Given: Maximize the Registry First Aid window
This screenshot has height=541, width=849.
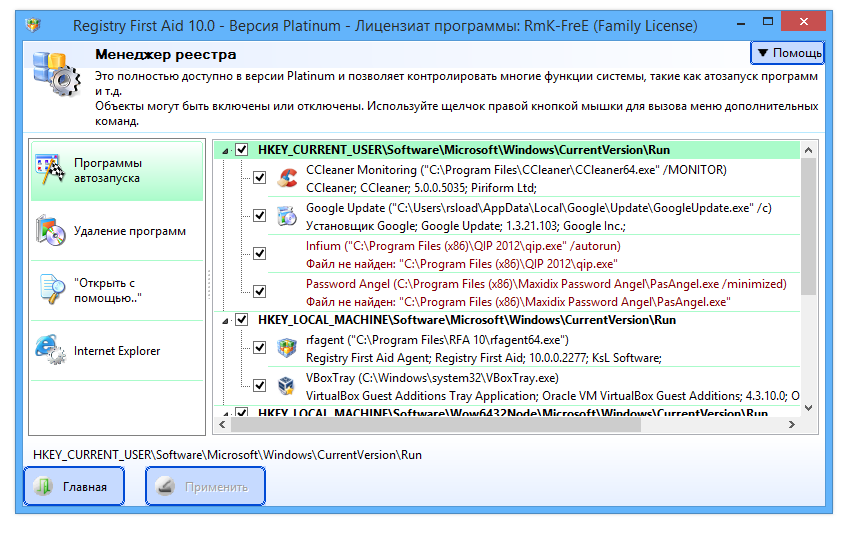Looking at the screenshot, I should click(x=768, y=22).
